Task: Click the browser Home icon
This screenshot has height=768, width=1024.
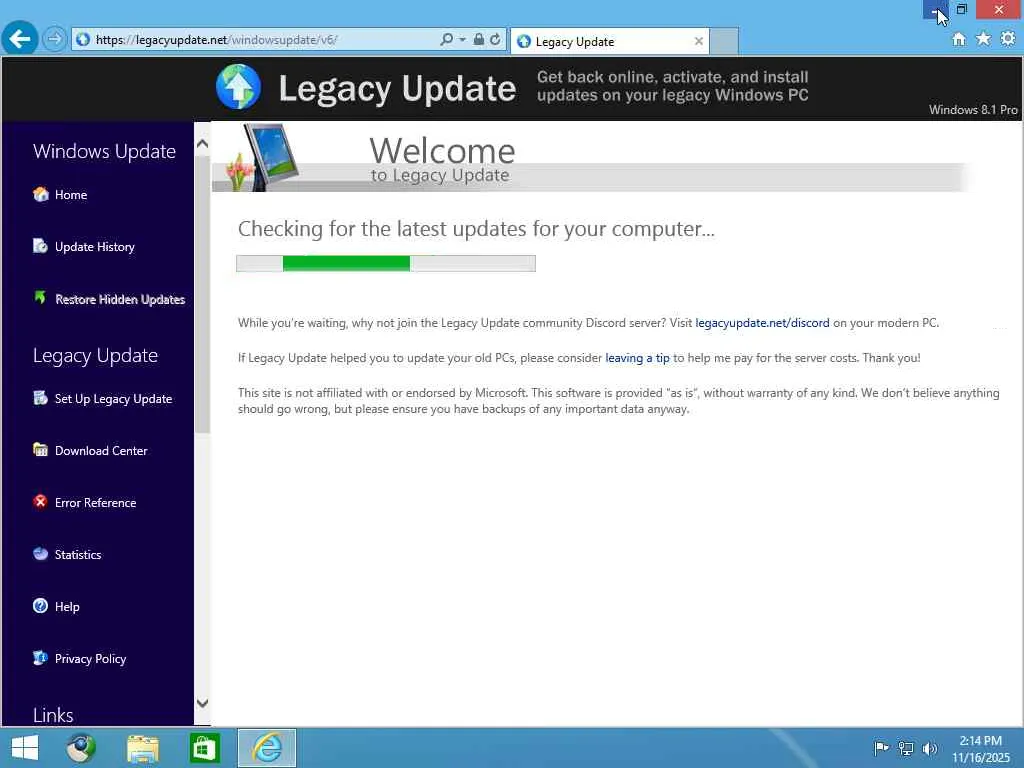Action: 959,39
